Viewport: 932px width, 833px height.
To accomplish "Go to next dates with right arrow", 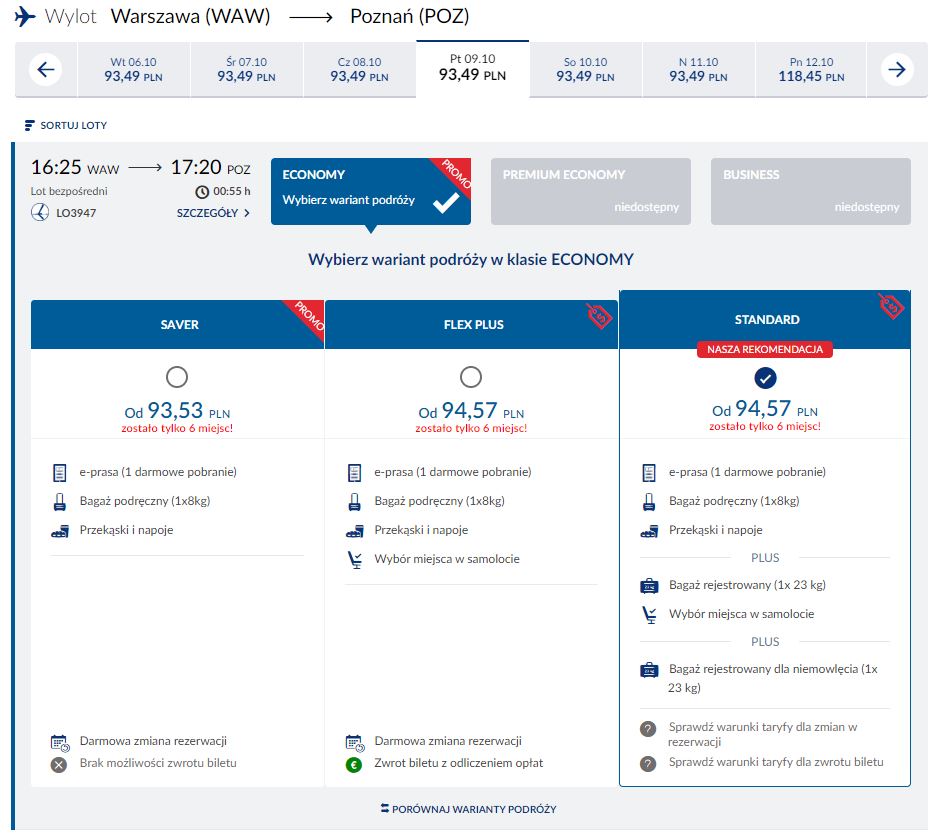I will click(x=897, y=70).
